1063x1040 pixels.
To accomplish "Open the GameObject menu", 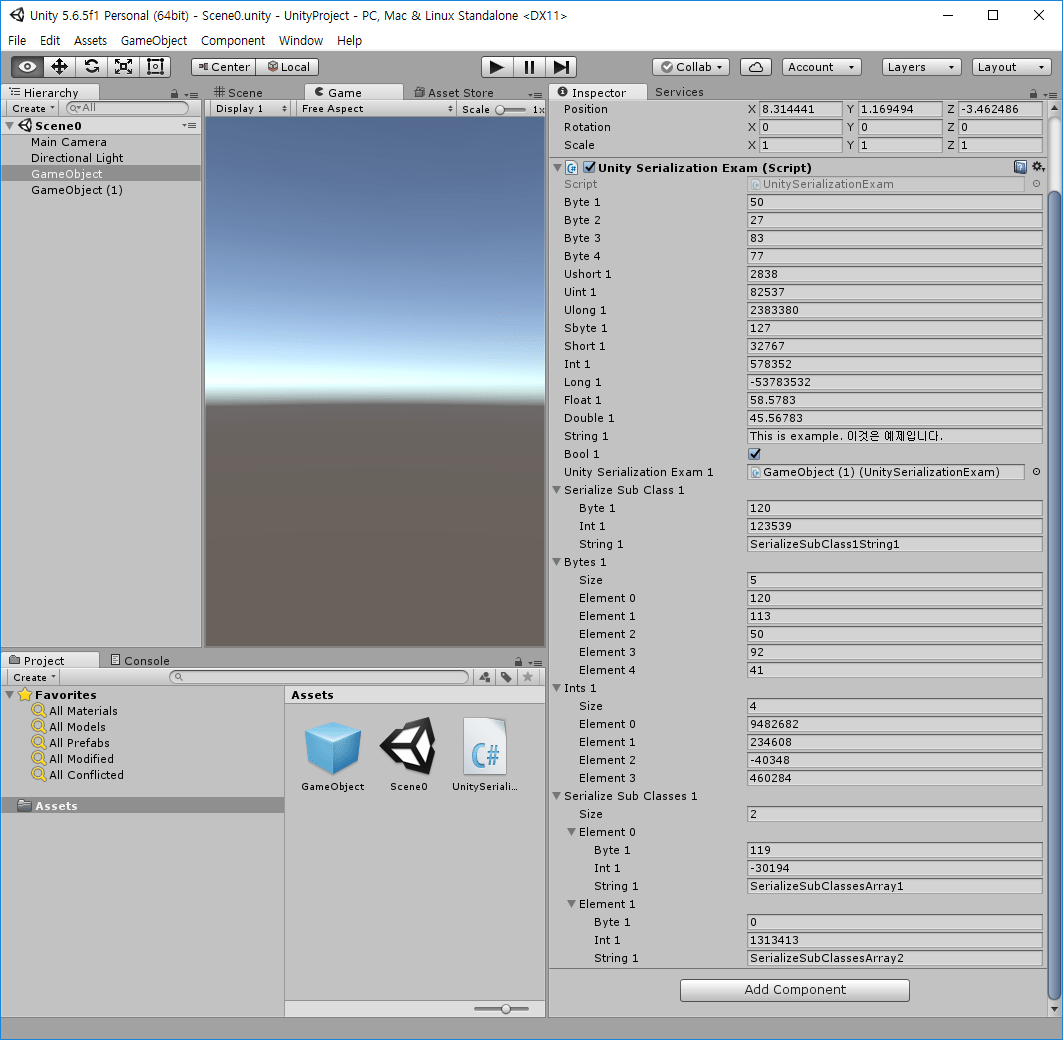I will pyautogui.click(x=153, y=41).
